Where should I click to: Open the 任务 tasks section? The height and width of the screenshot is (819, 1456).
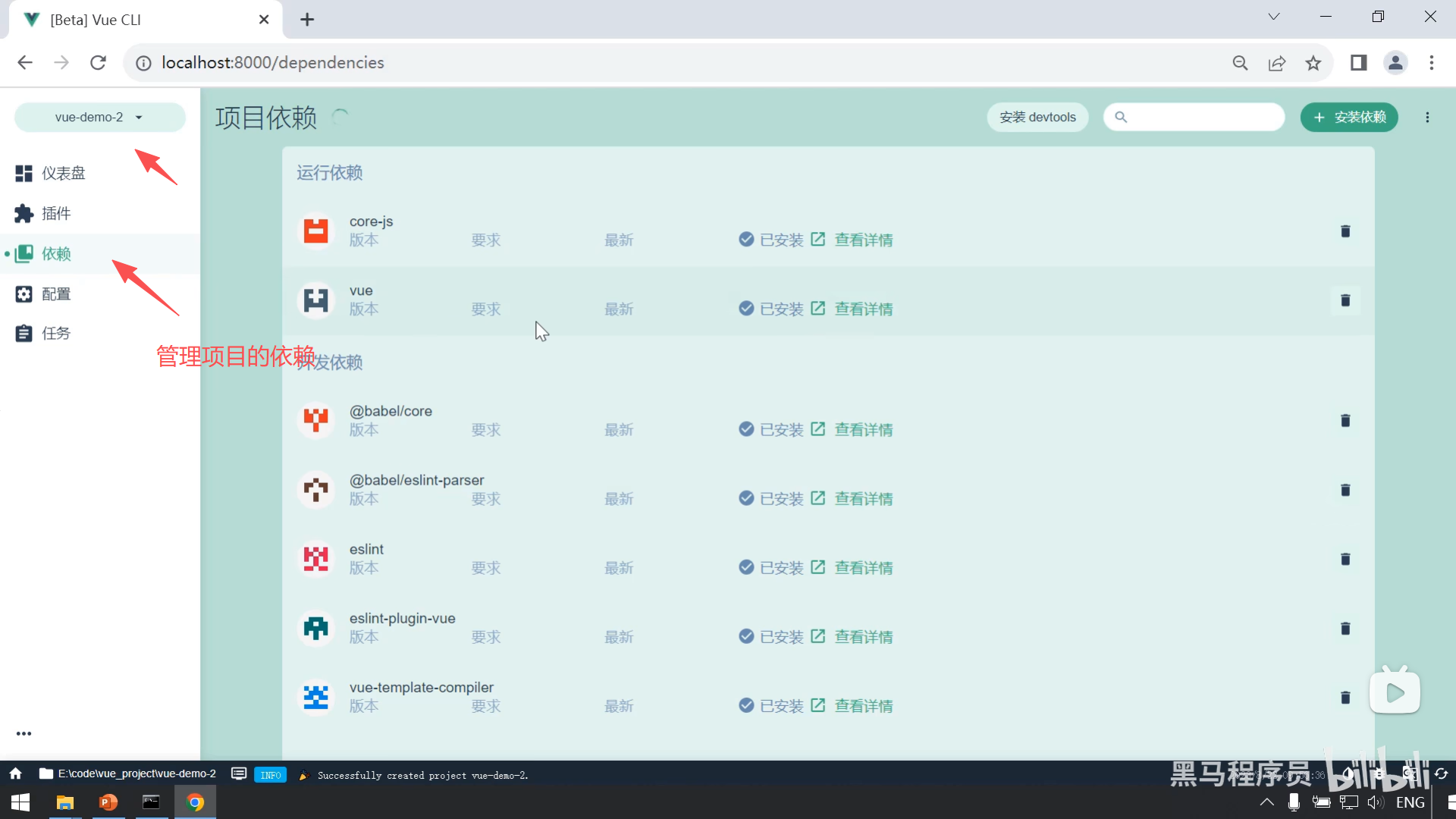[x=55, y=334]
